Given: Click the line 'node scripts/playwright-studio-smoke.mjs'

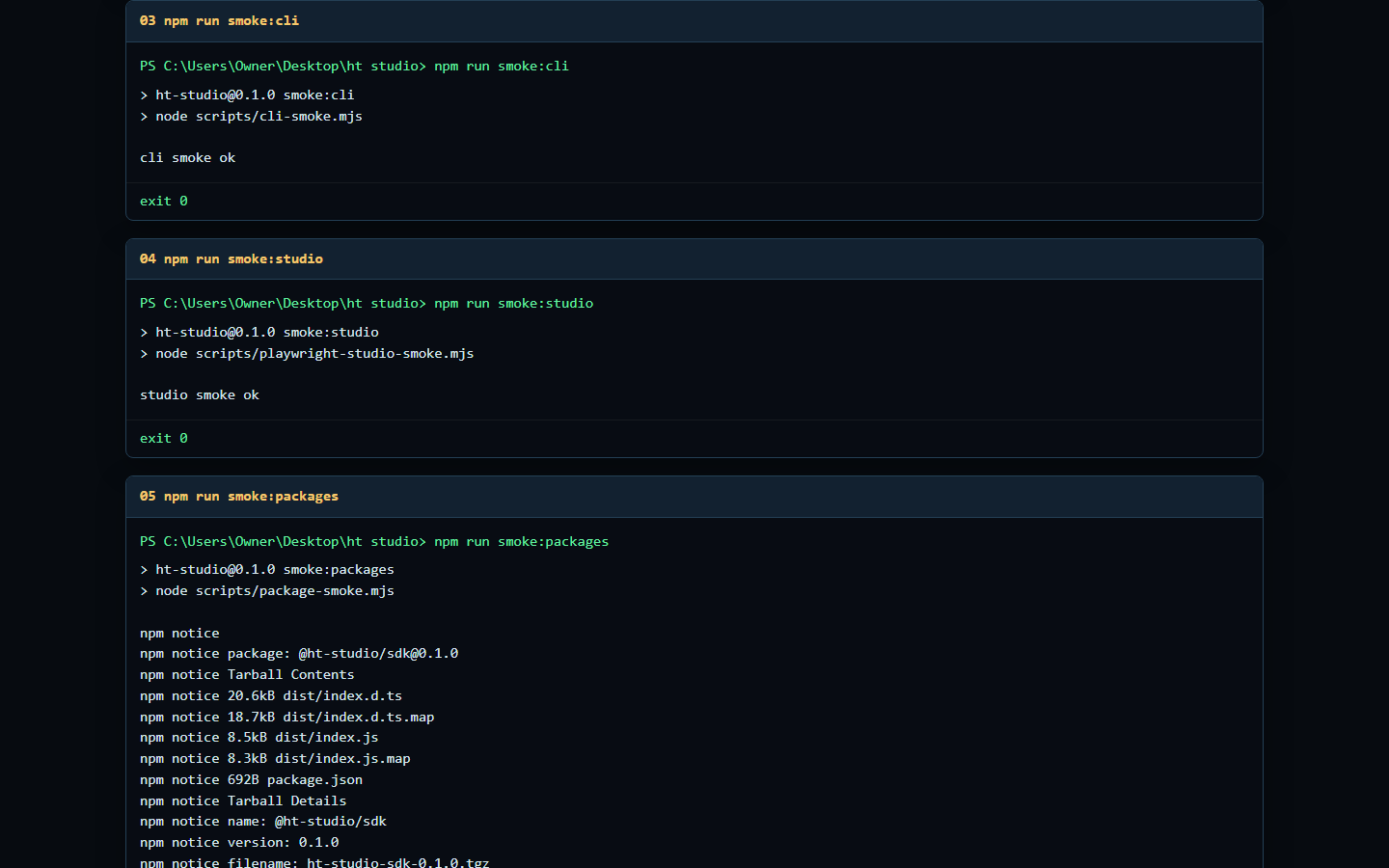Looking at the screenshot, I should [x=307, y=353].
